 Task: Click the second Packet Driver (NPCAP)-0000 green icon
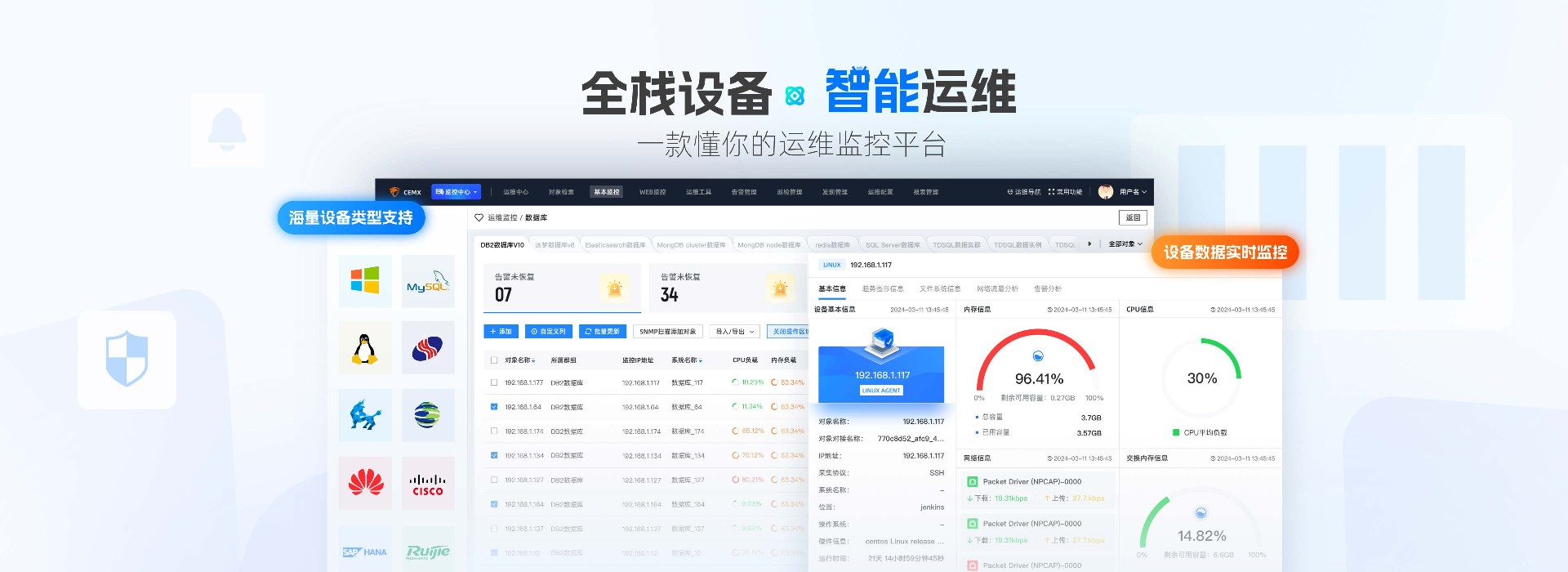[x=973, y=524]
